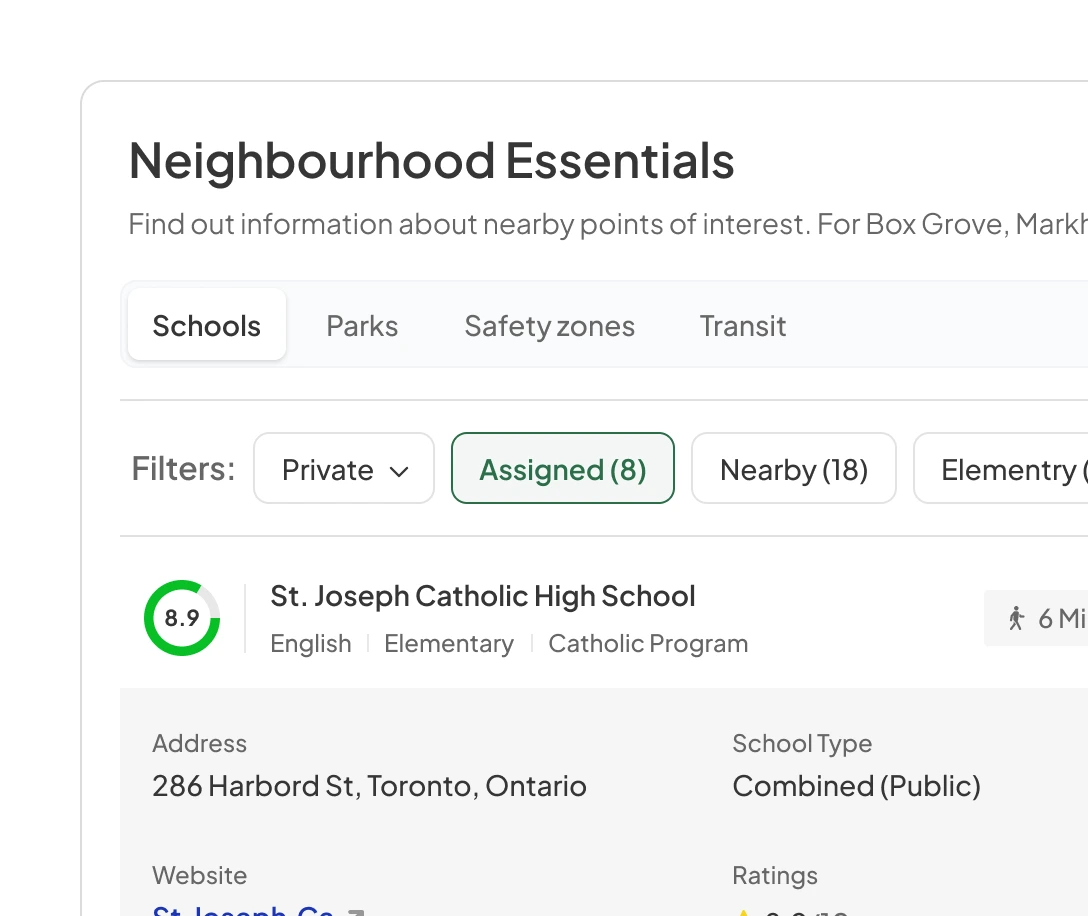Click the address 286 Harbord St
The image size is (1088, 916).
point(369,786)
